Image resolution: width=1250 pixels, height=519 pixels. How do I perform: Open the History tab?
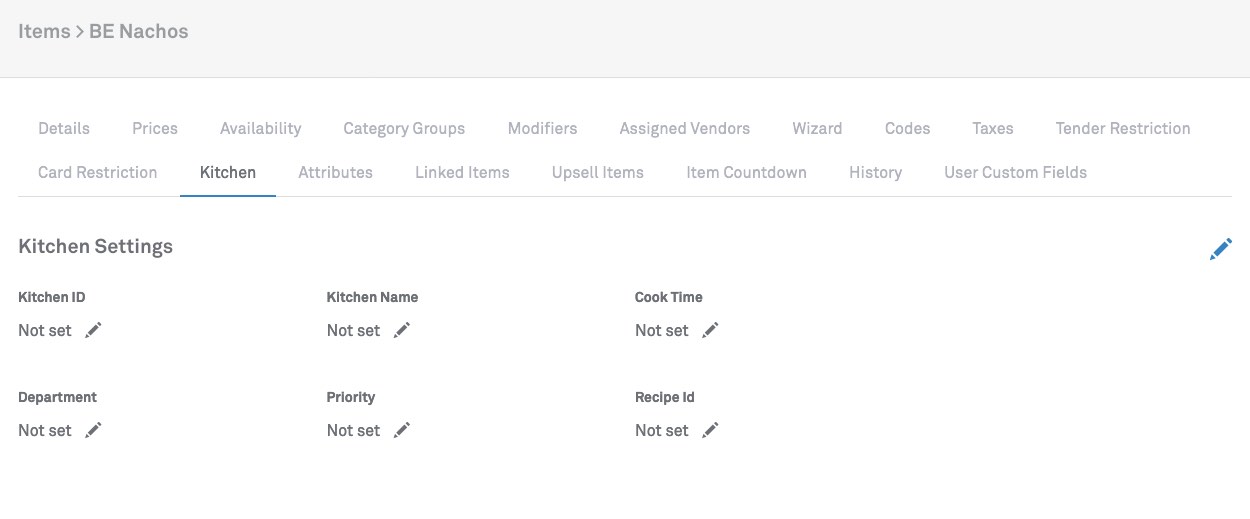point(875,172)
